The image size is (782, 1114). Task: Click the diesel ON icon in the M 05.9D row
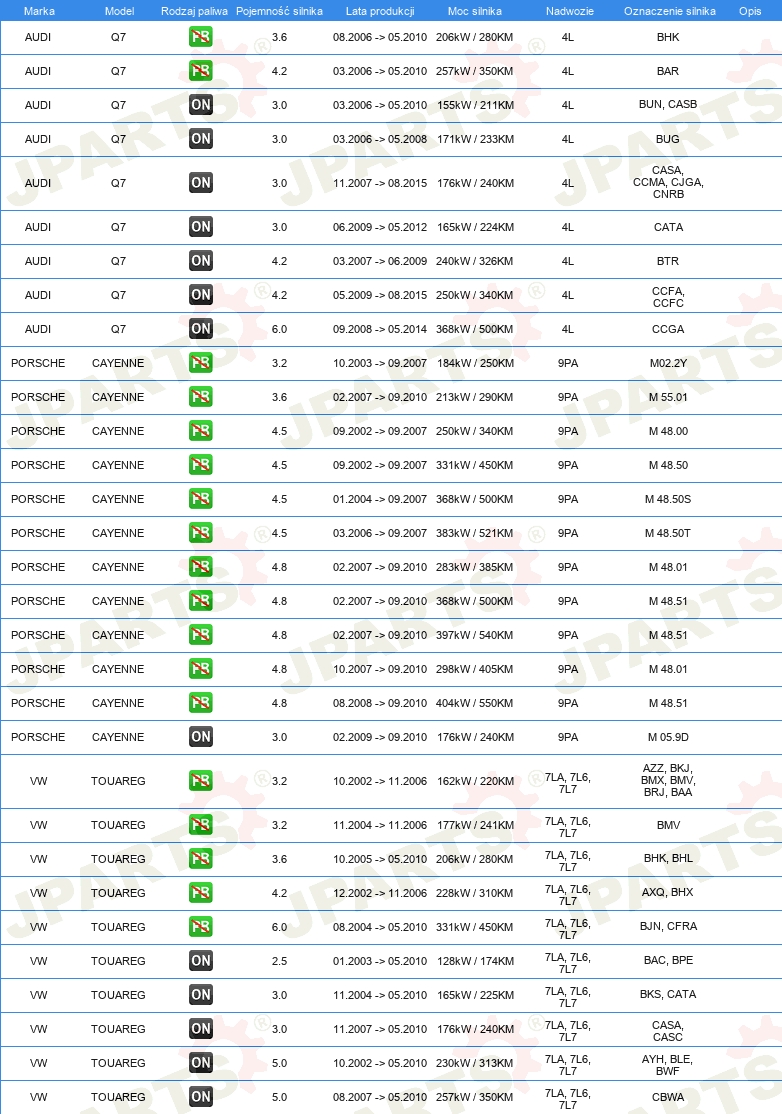[201, 737]
